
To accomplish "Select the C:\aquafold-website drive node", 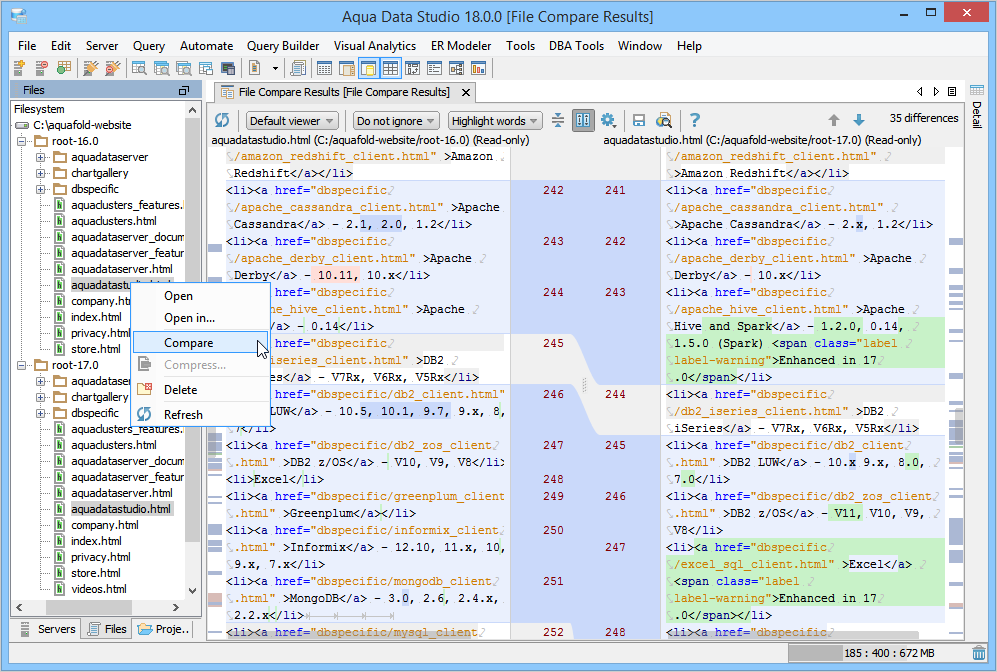I will (82, 125).
